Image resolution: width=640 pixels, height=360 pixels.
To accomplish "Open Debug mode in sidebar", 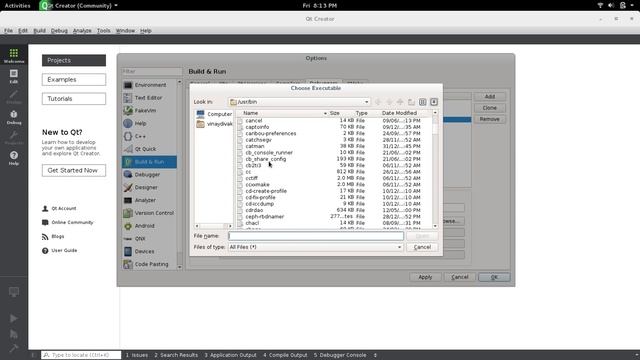I will (14, 117).
